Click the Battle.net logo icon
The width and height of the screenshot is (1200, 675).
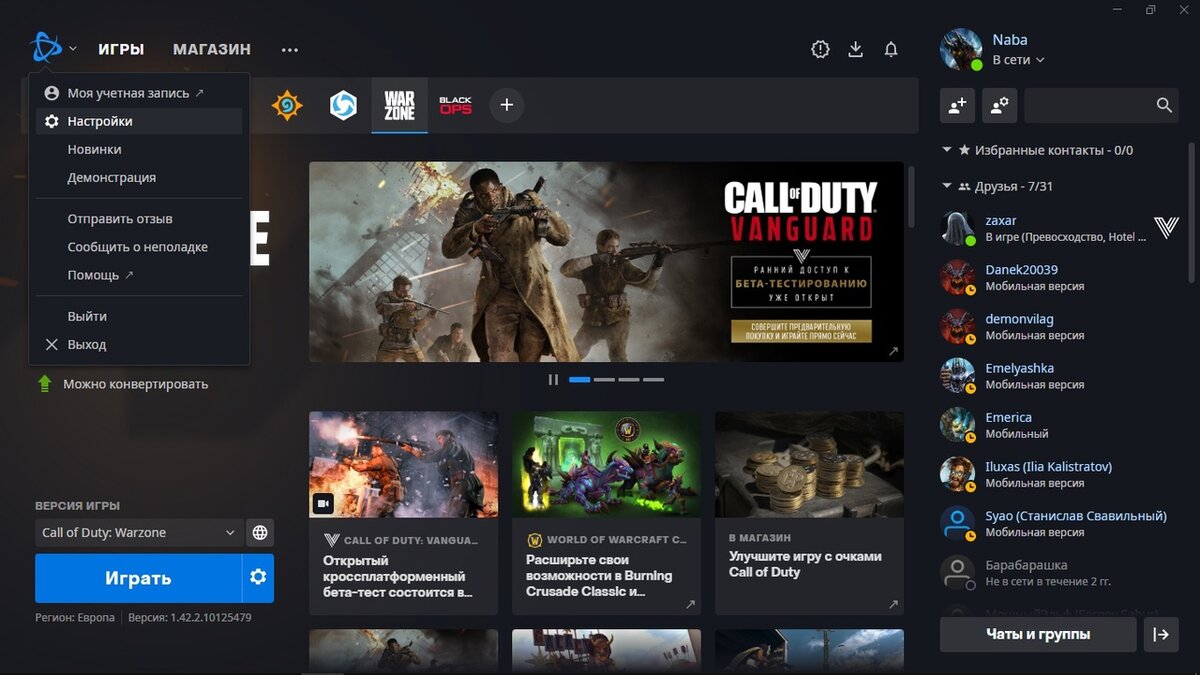(47, 47)
